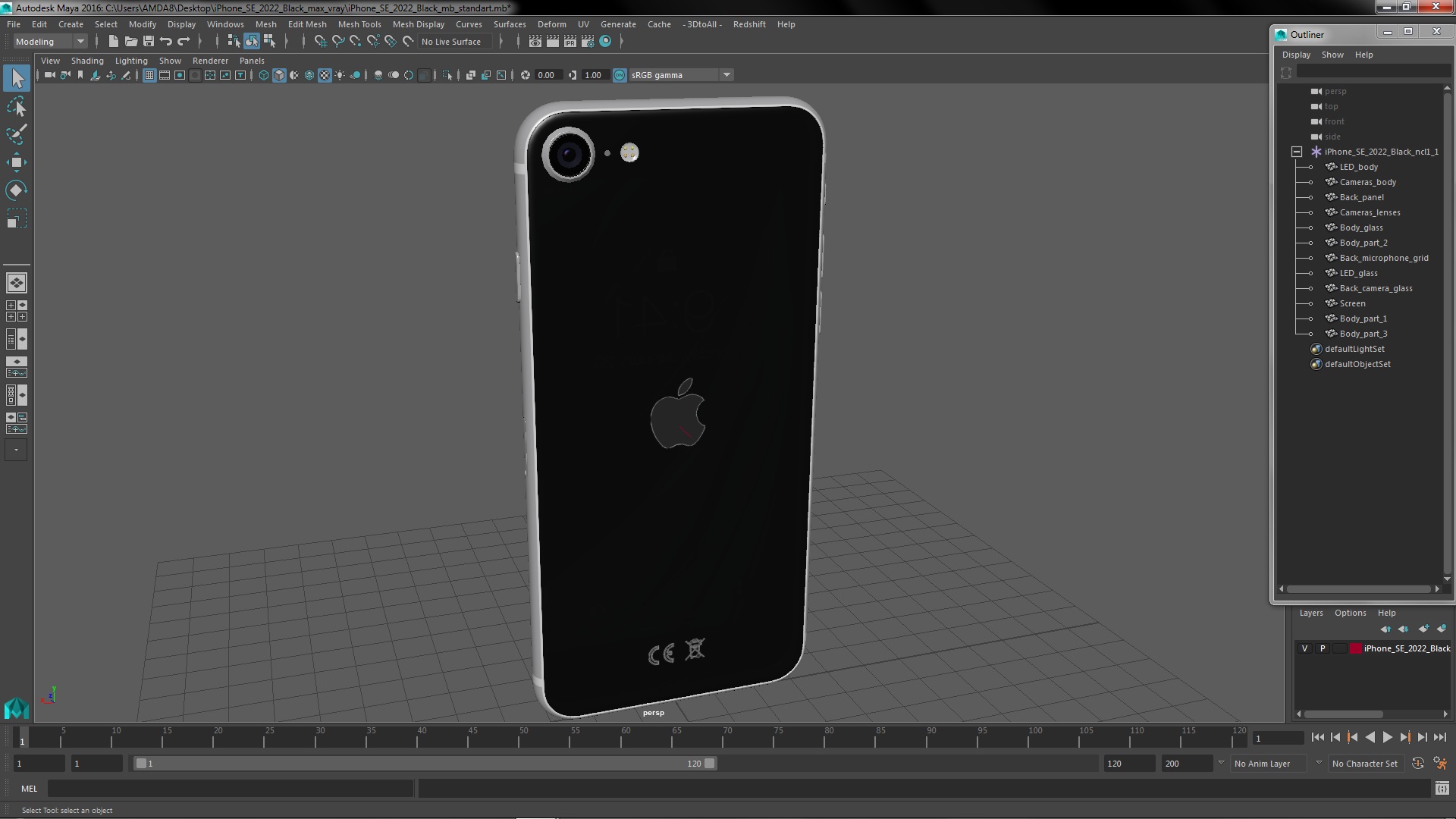Open the Mesh Tools menu
Viewport: 1456px width, 819px height.
tap(359, 24)
